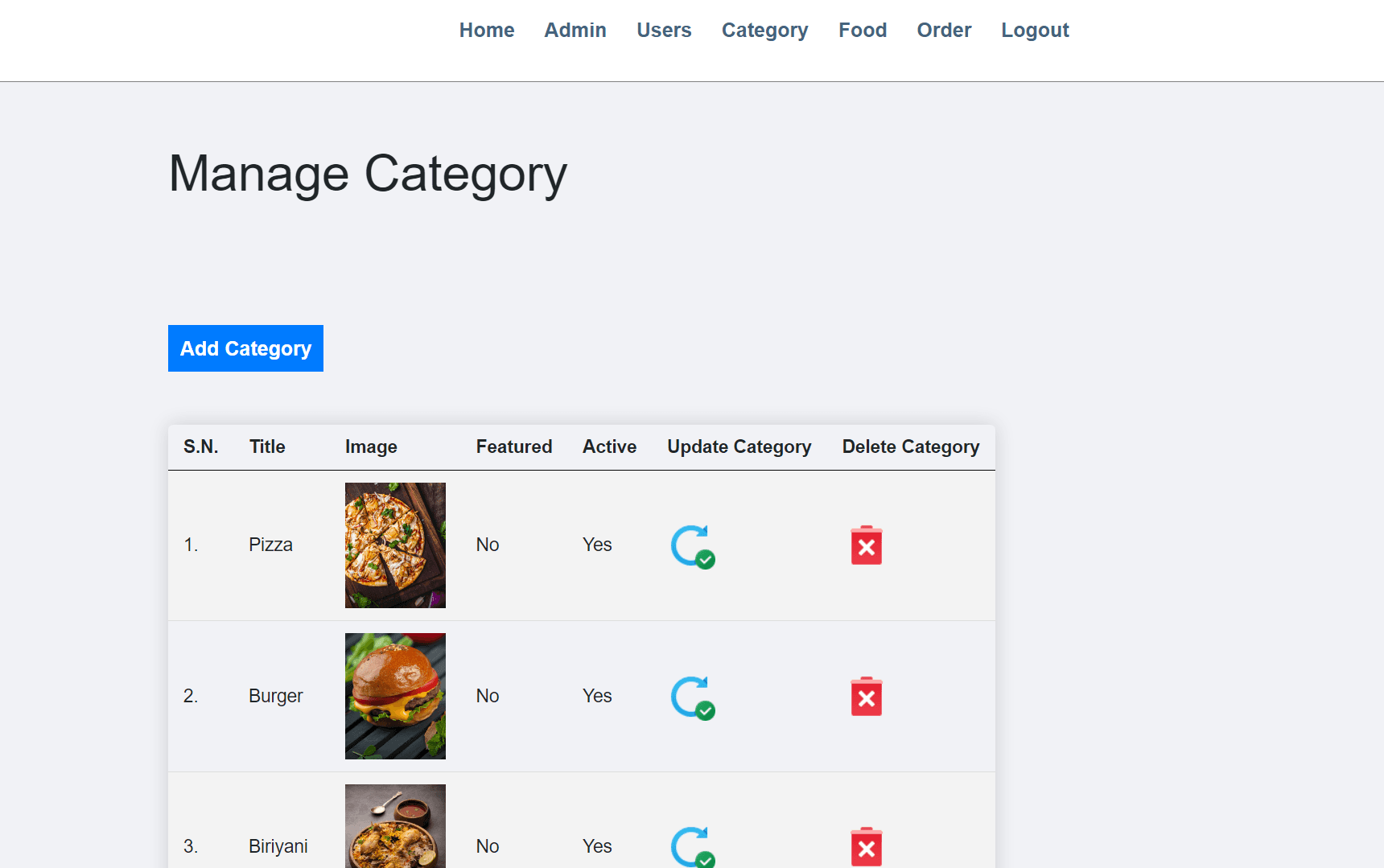Open the Home menu item

point(486,31)
